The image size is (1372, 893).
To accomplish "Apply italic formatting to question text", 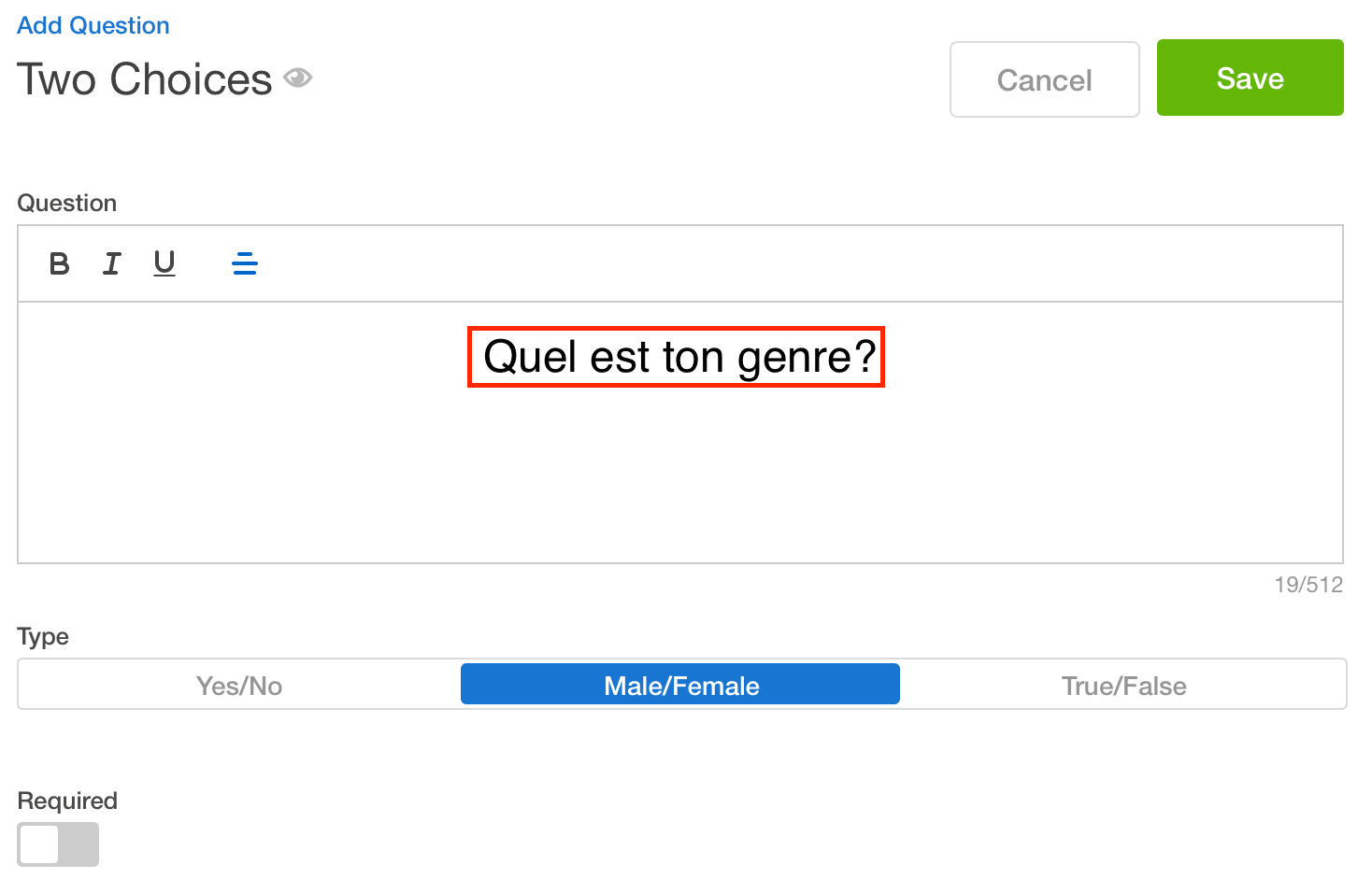I will click(112, 264).
